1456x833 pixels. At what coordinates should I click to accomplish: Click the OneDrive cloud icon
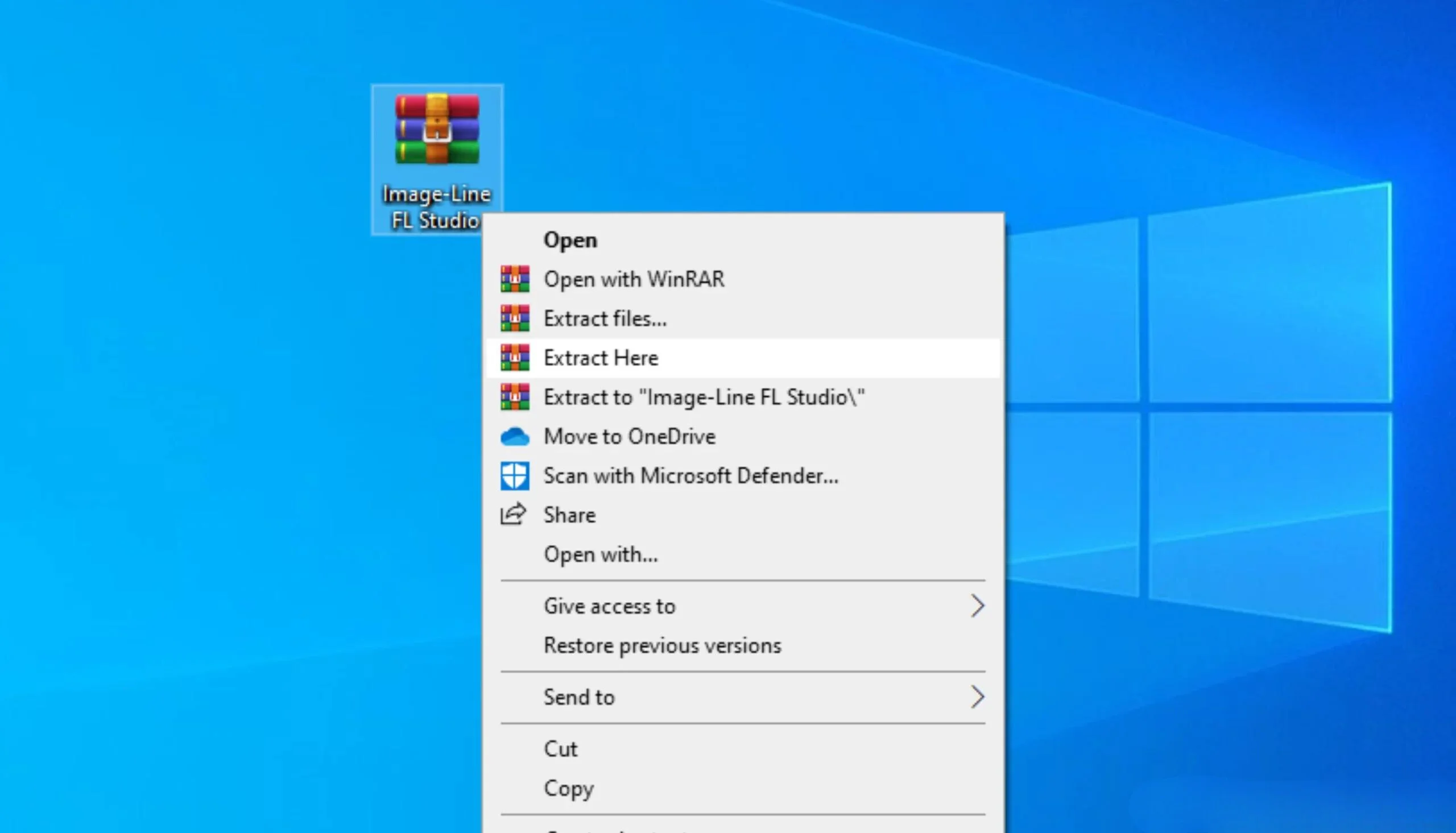coord(515,437)
